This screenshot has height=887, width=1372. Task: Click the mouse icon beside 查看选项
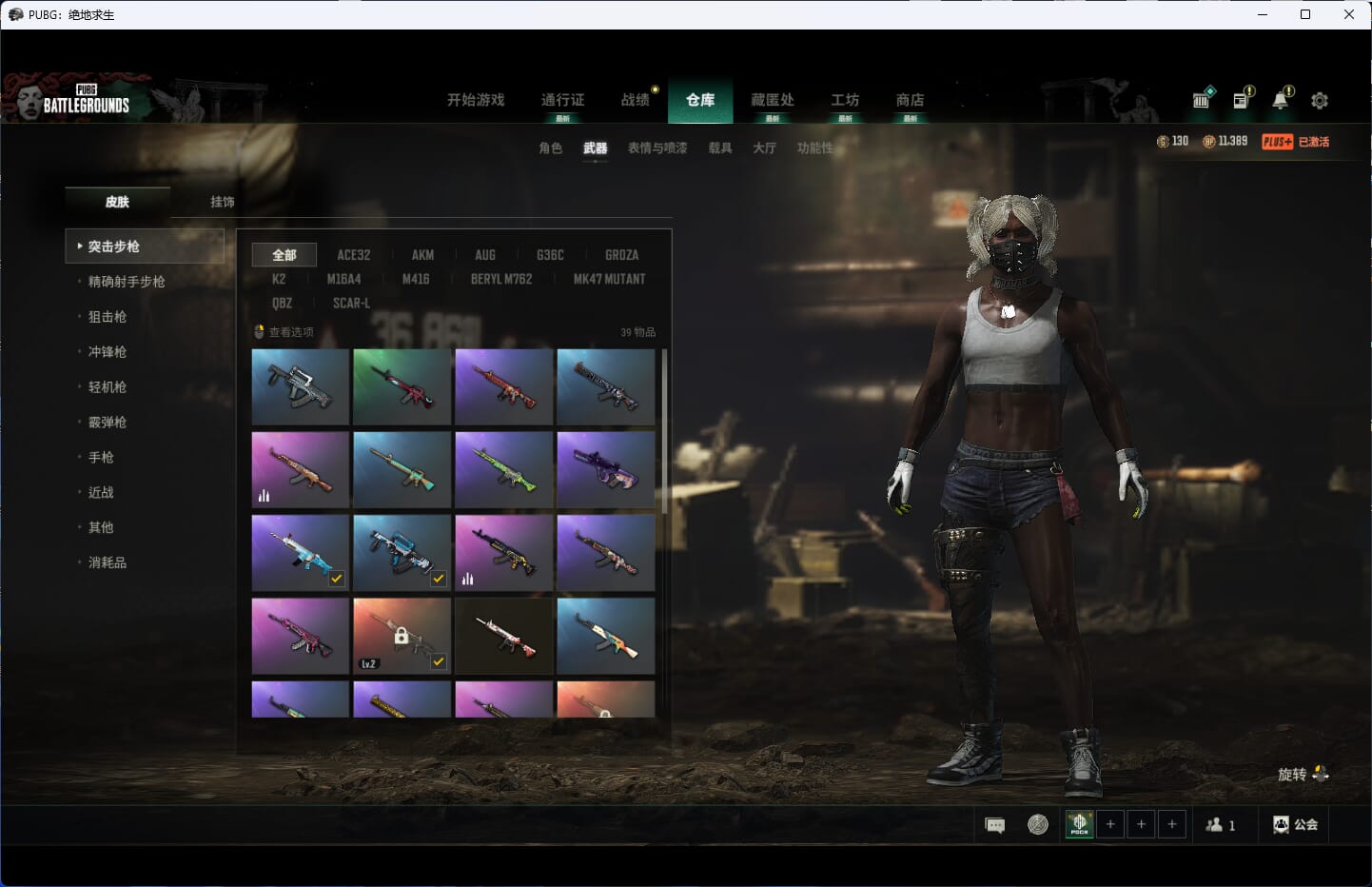259,332
